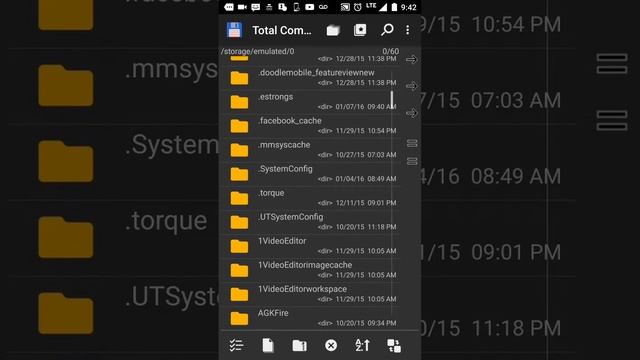
Task: Select .facebook_cache via its folder icon
Action: [x=239, y=126]
